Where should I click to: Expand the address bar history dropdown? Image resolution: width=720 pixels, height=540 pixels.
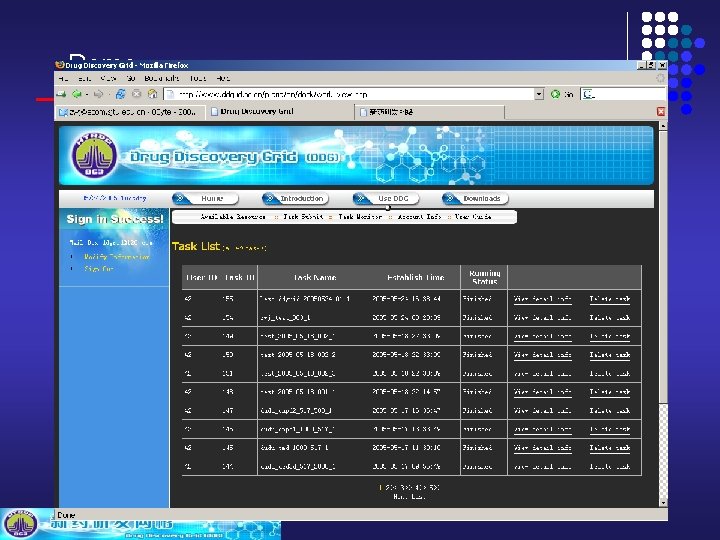pyautogui.click(x=539, y=94)
